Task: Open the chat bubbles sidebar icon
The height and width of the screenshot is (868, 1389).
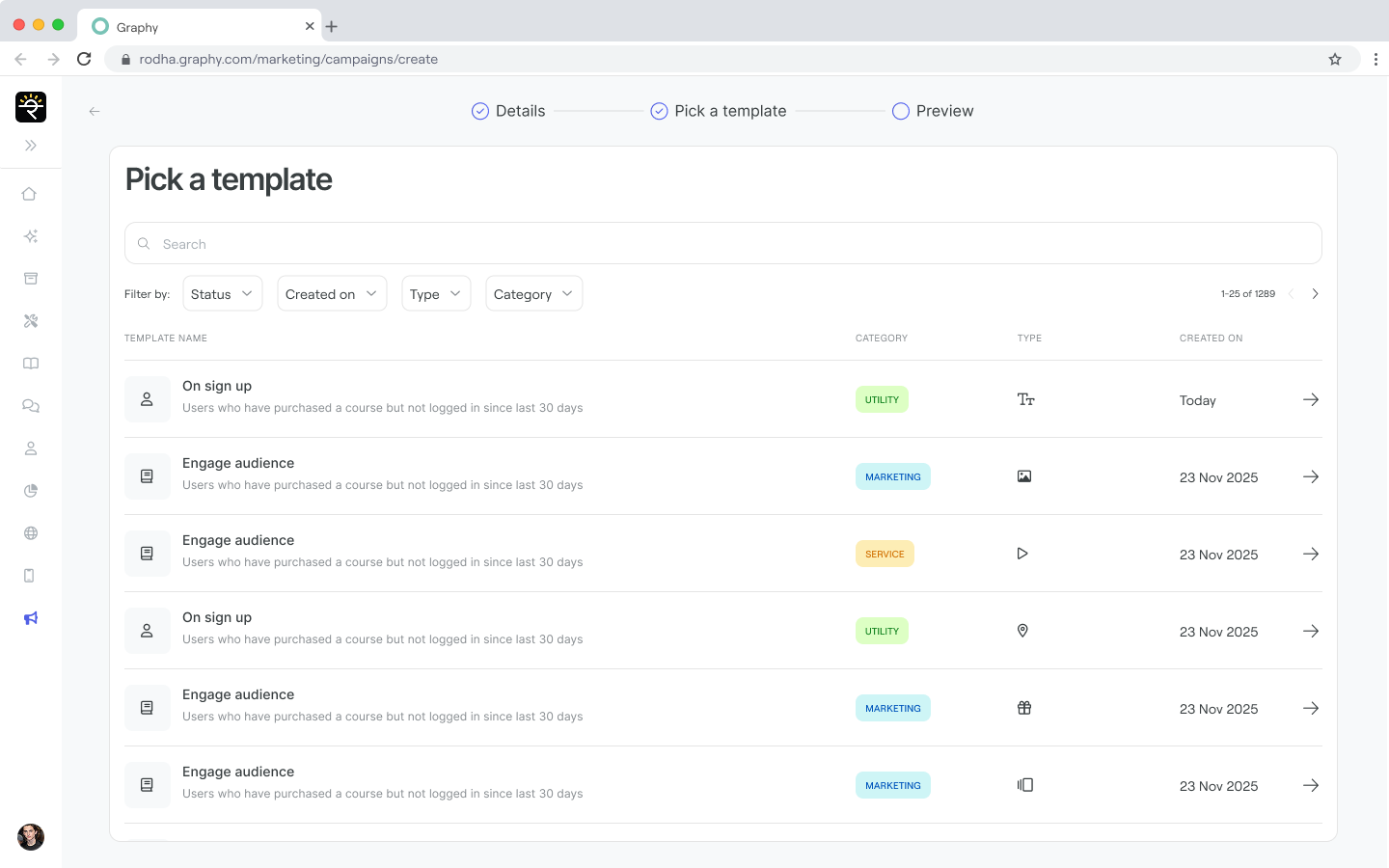Action: tap(30, 406)
